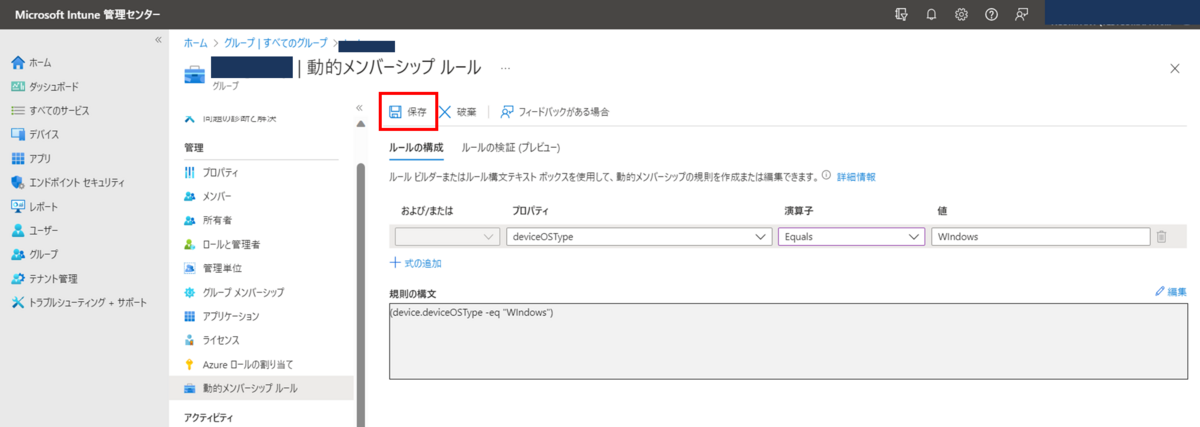Open ダッシュボード in the sidebar
Image resolution: width=1200 pixels, height=427 pixels.
[44, 86]
